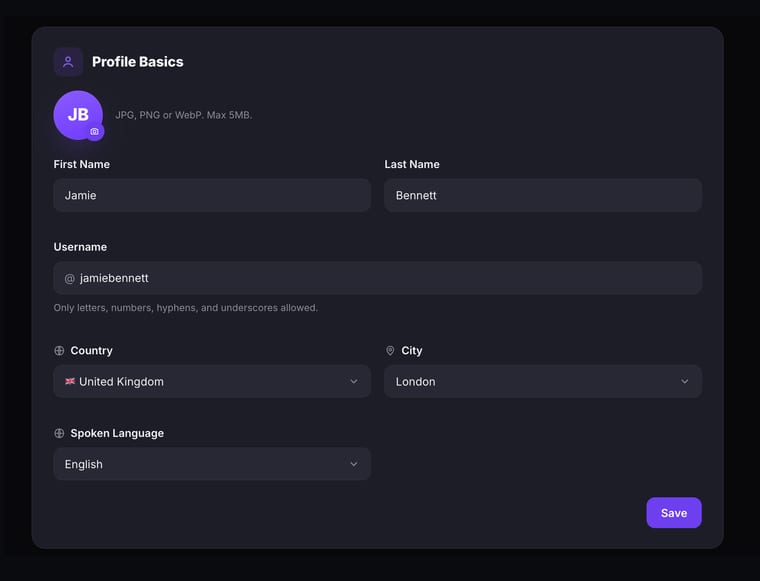Screen dimensions: 760x581
Task: Click the 'JPG, PNG or WebP. Max 5MB.' text
Action: 184,115
